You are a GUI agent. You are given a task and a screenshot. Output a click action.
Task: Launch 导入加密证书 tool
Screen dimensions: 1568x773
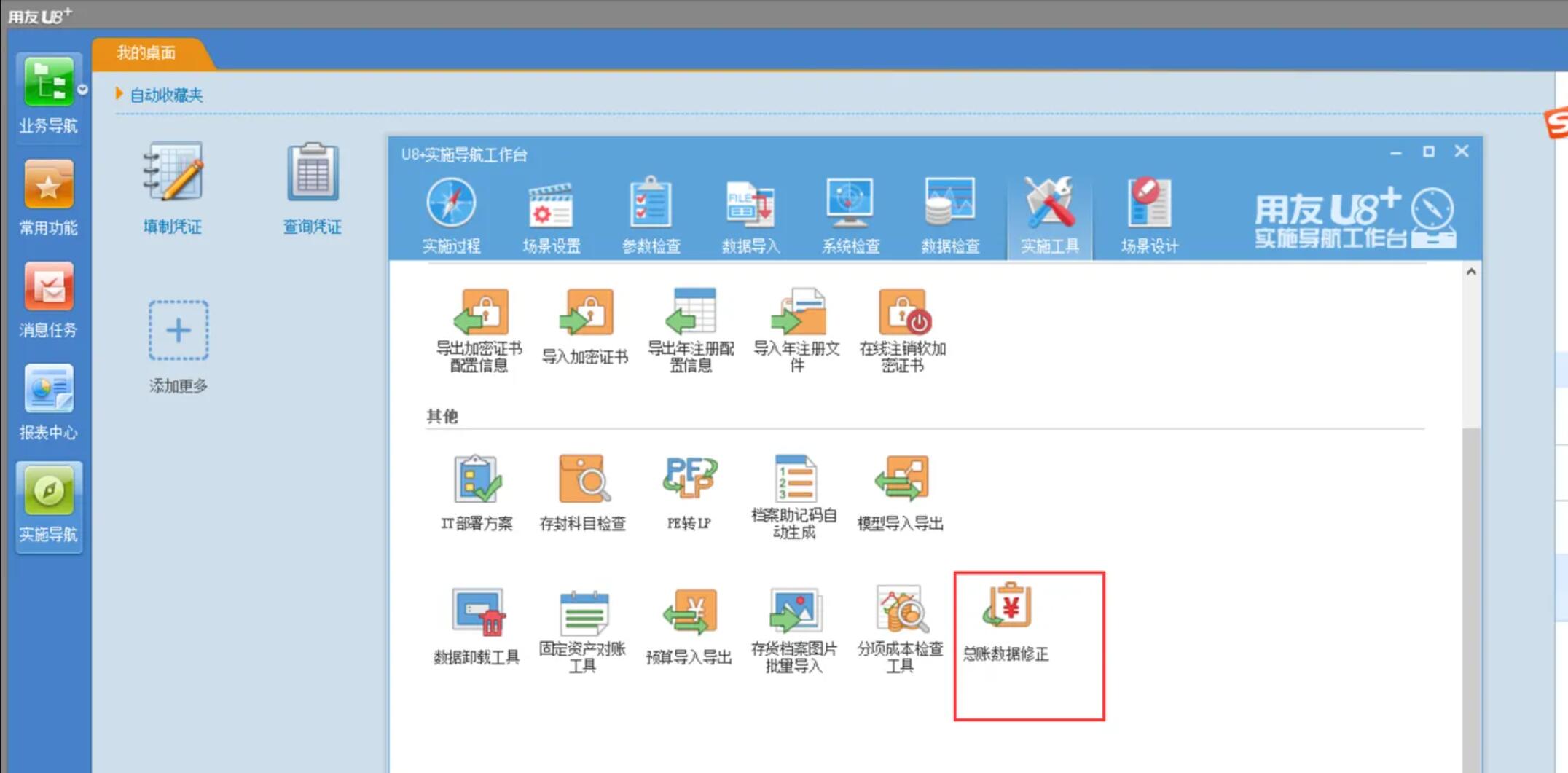[x=584, y=327]
